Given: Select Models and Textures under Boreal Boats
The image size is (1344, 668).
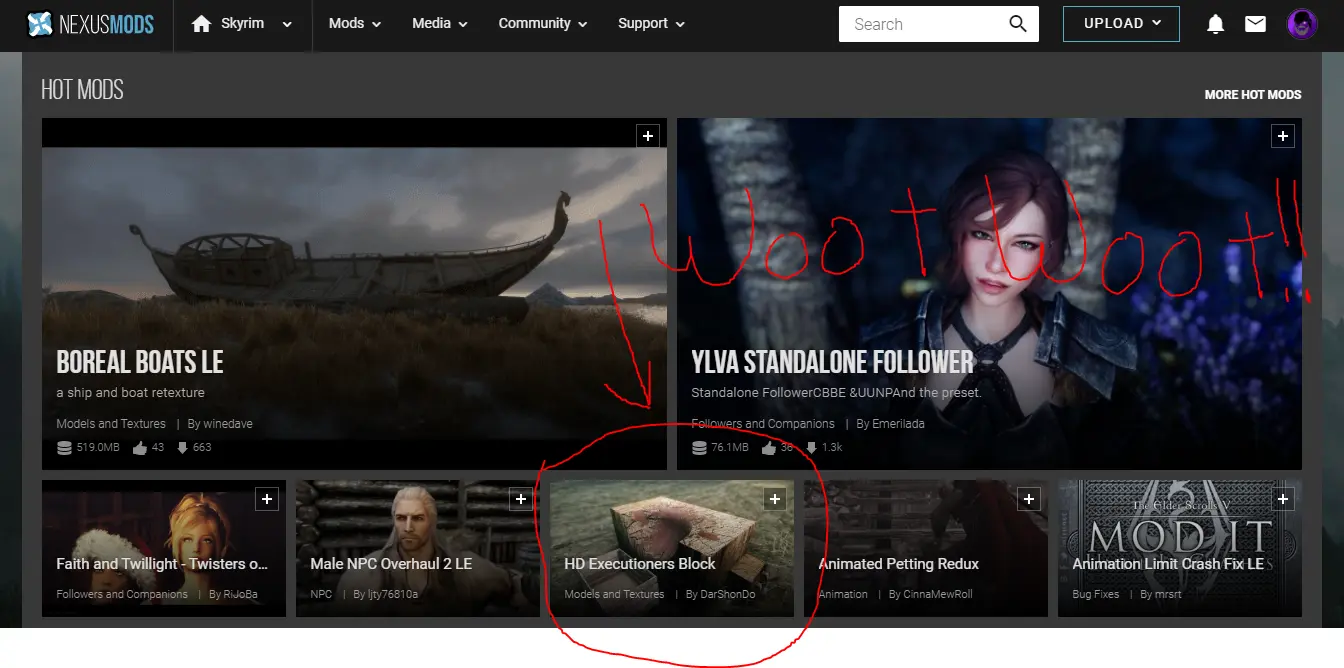Looking at the screenshot, I should [111, 424].
